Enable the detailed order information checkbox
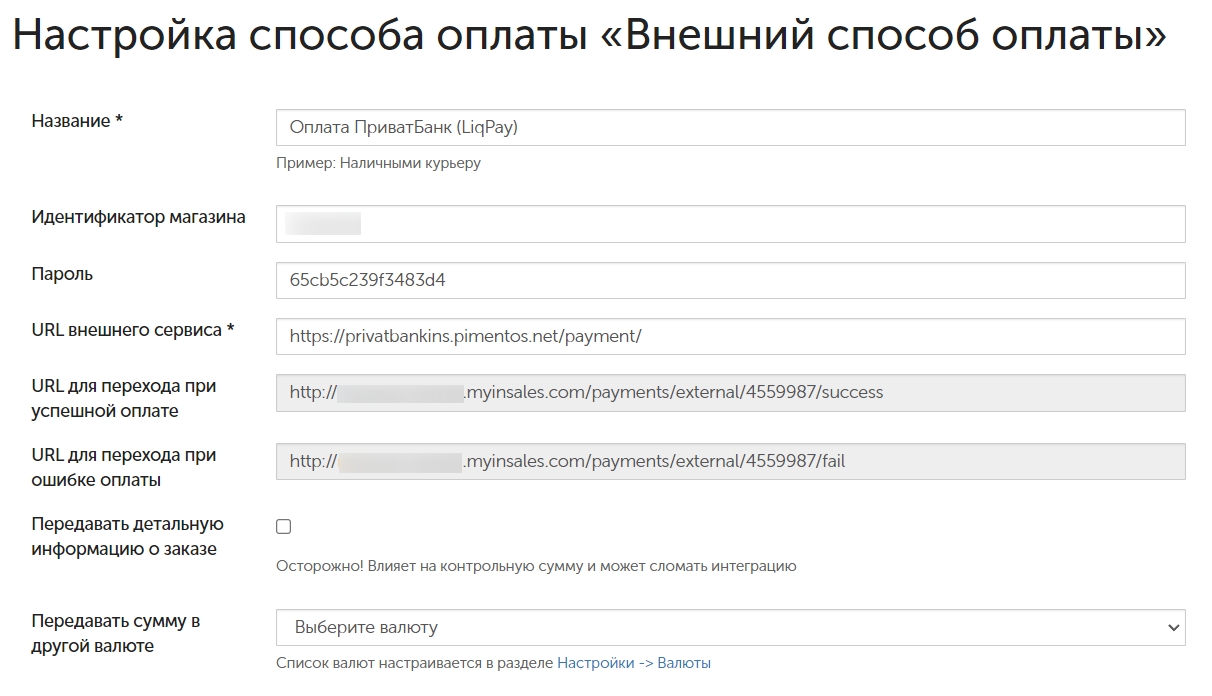 [284, 527]
